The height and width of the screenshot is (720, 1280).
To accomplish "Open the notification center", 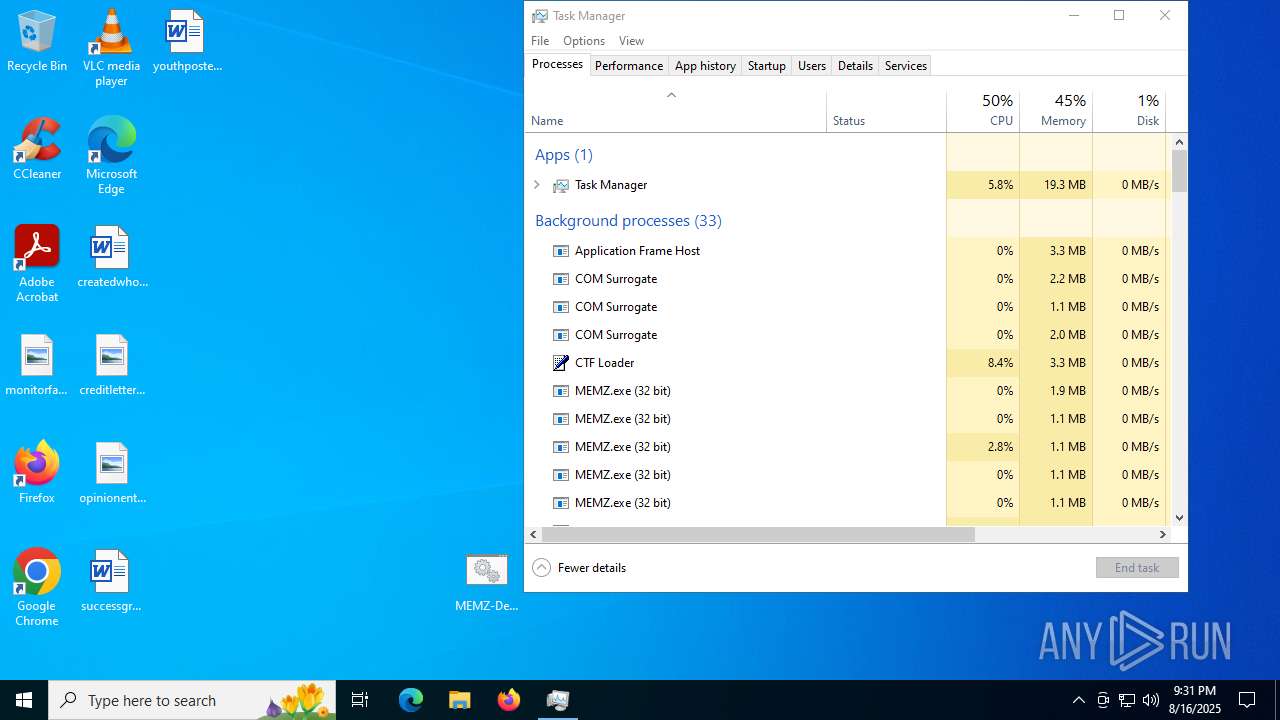I will coord(1247,700).
